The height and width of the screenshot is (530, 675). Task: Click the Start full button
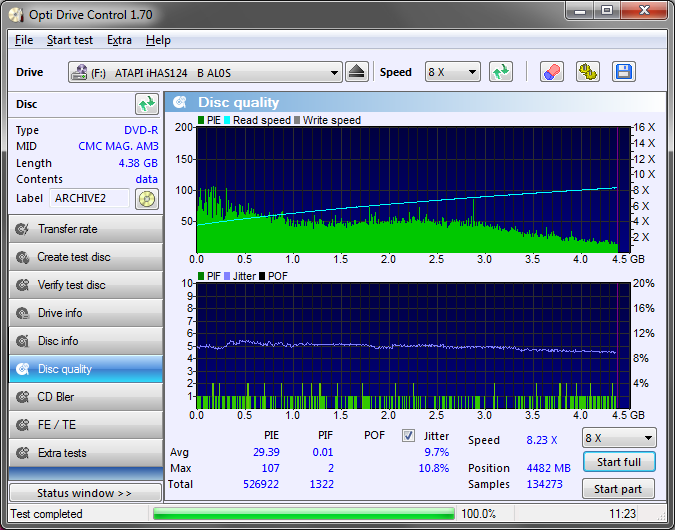coord(619,462)
